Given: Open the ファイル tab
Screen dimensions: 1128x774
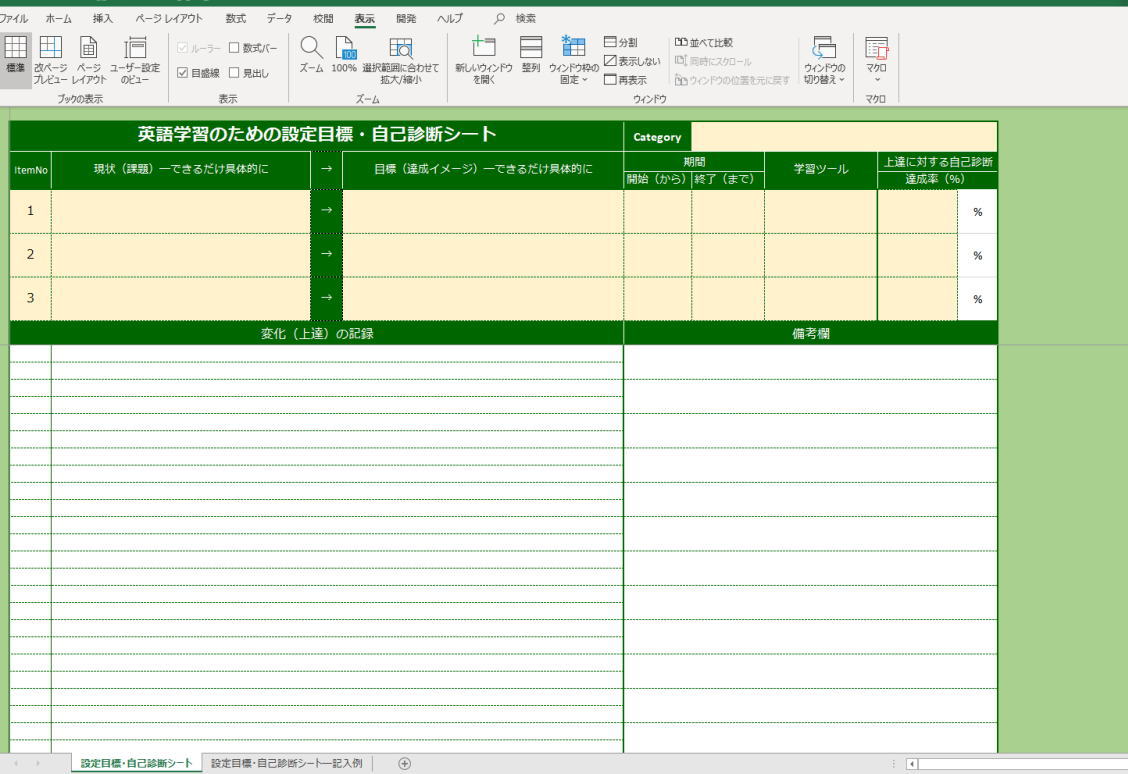Looking at the screenshot, I should pyautogui.click(x=14, y=18).
